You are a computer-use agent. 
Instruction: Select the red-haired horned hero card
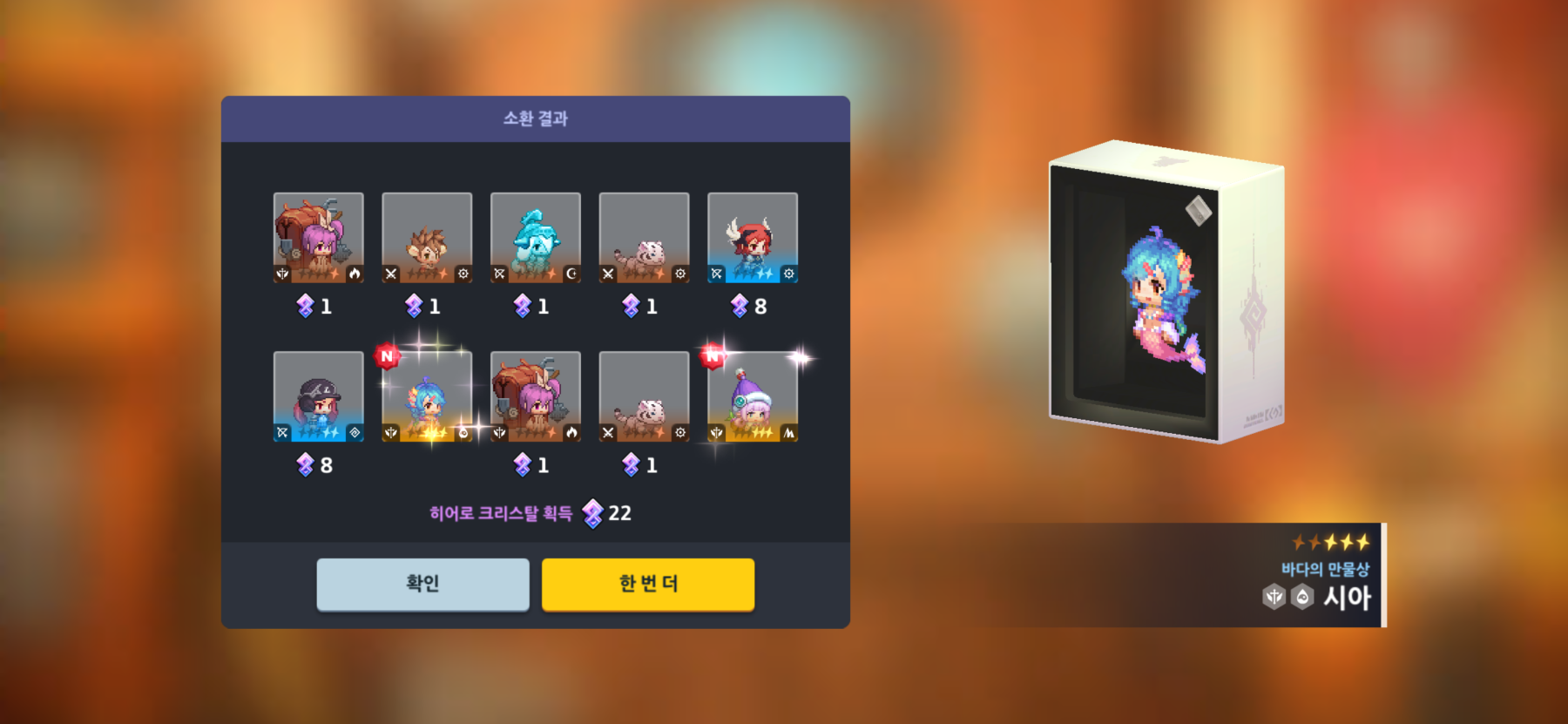pyautogui.click(x=753, y=238)
